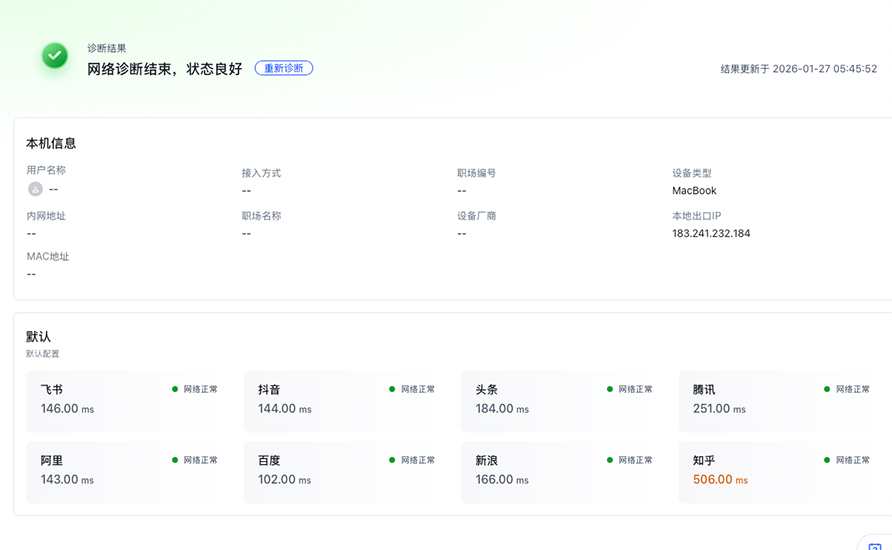
Task: Click the 重新诊断 button
Action: click(283, 68)
